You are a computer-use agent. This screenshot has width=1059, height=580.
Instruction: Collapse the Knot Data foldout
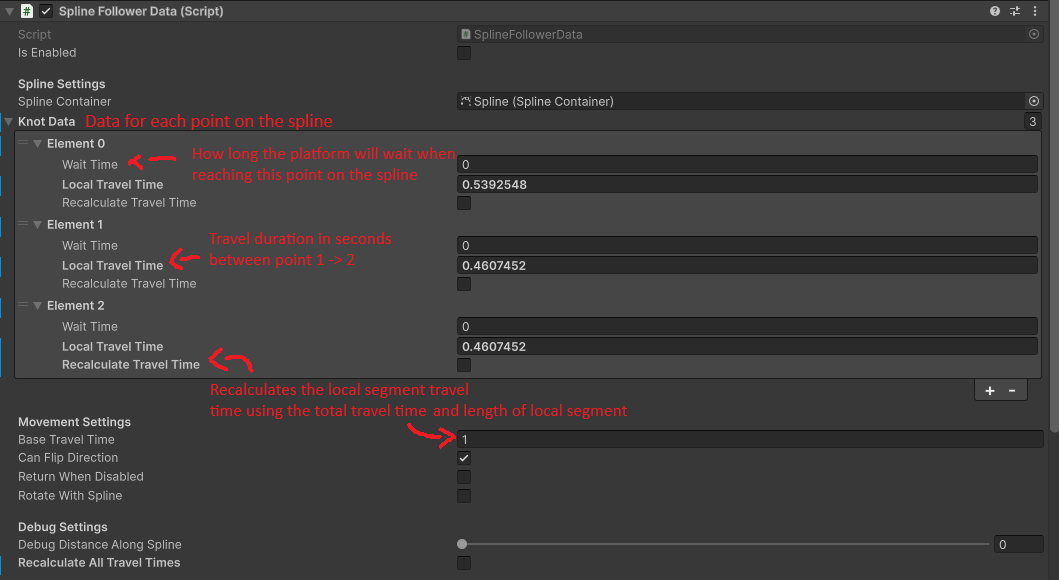coord(9,121)
